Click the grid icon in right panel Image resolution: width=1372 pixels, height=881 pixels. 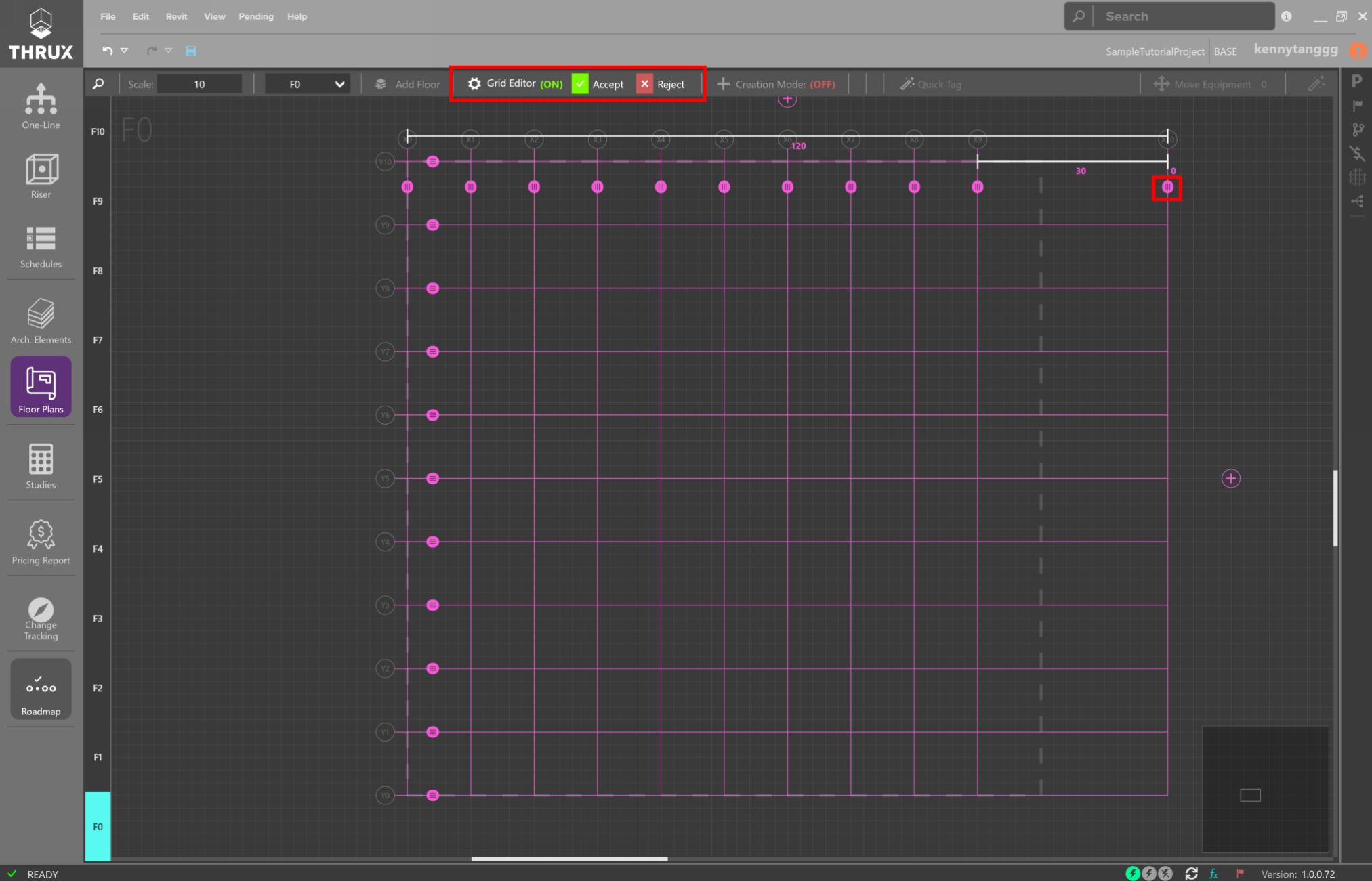1357,177
